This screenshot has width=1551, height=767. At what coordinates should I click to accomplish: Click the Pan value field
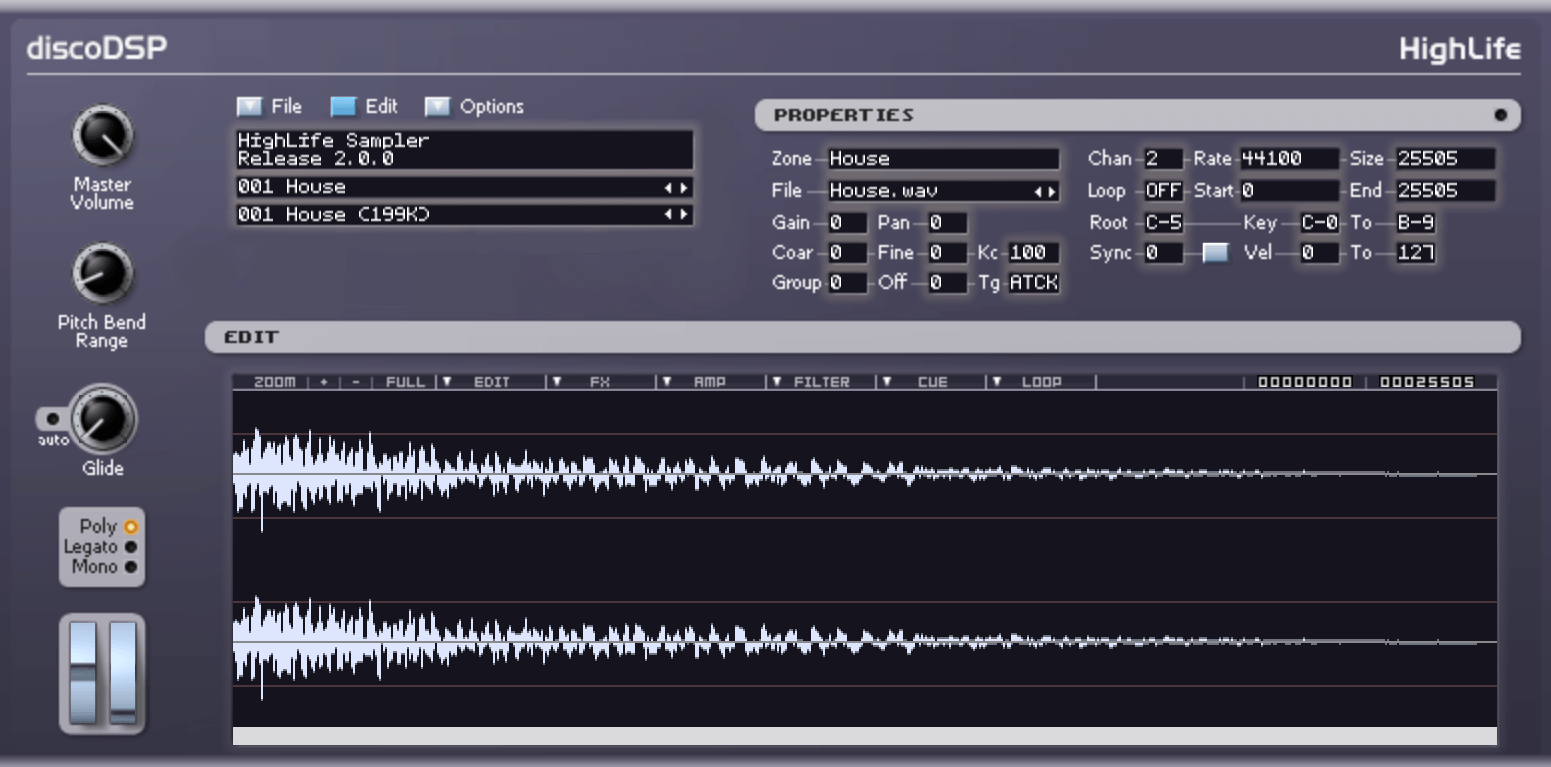pos(947,223)
